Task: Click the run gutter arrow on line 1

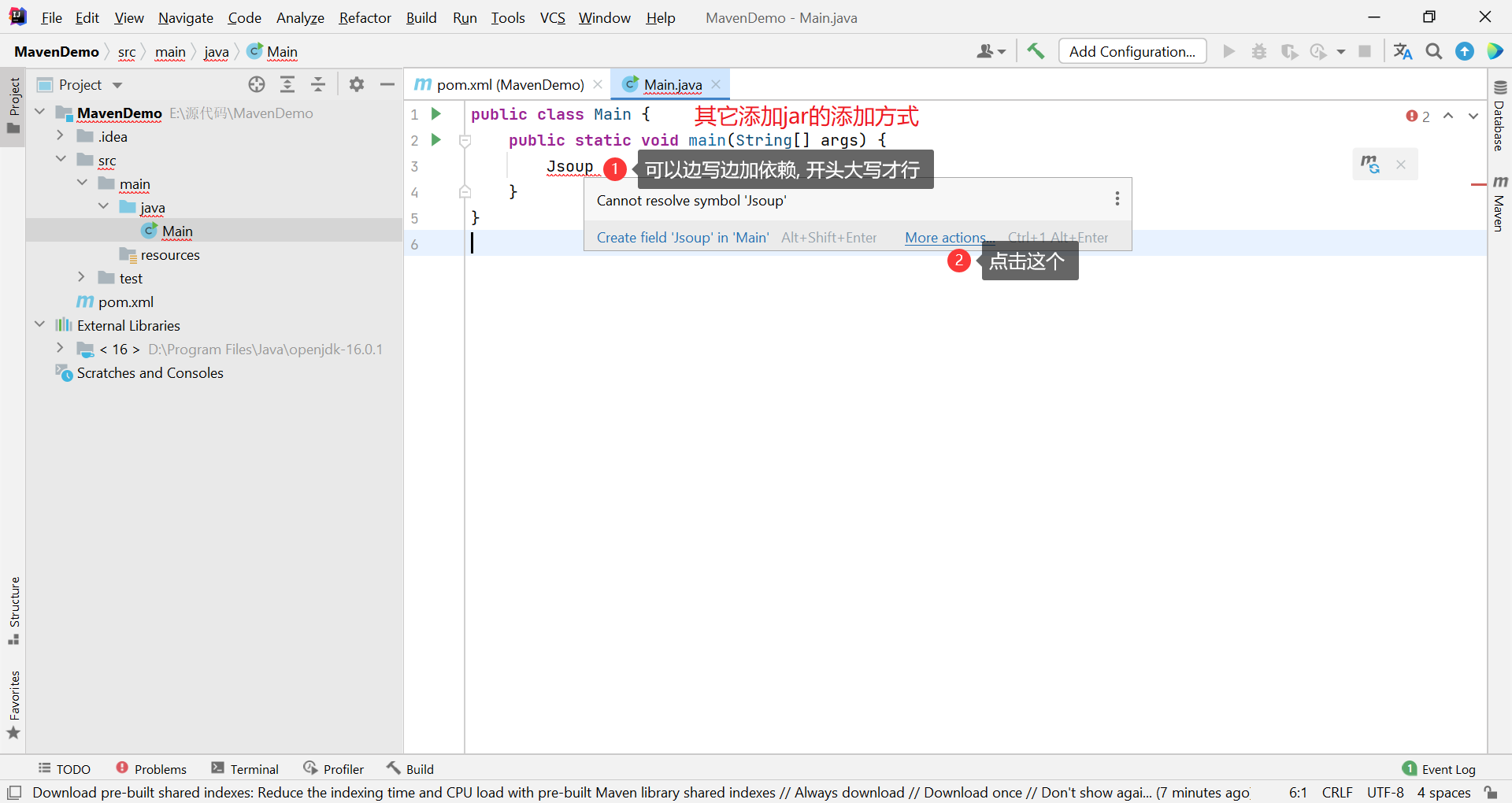Action: point(435,114)
